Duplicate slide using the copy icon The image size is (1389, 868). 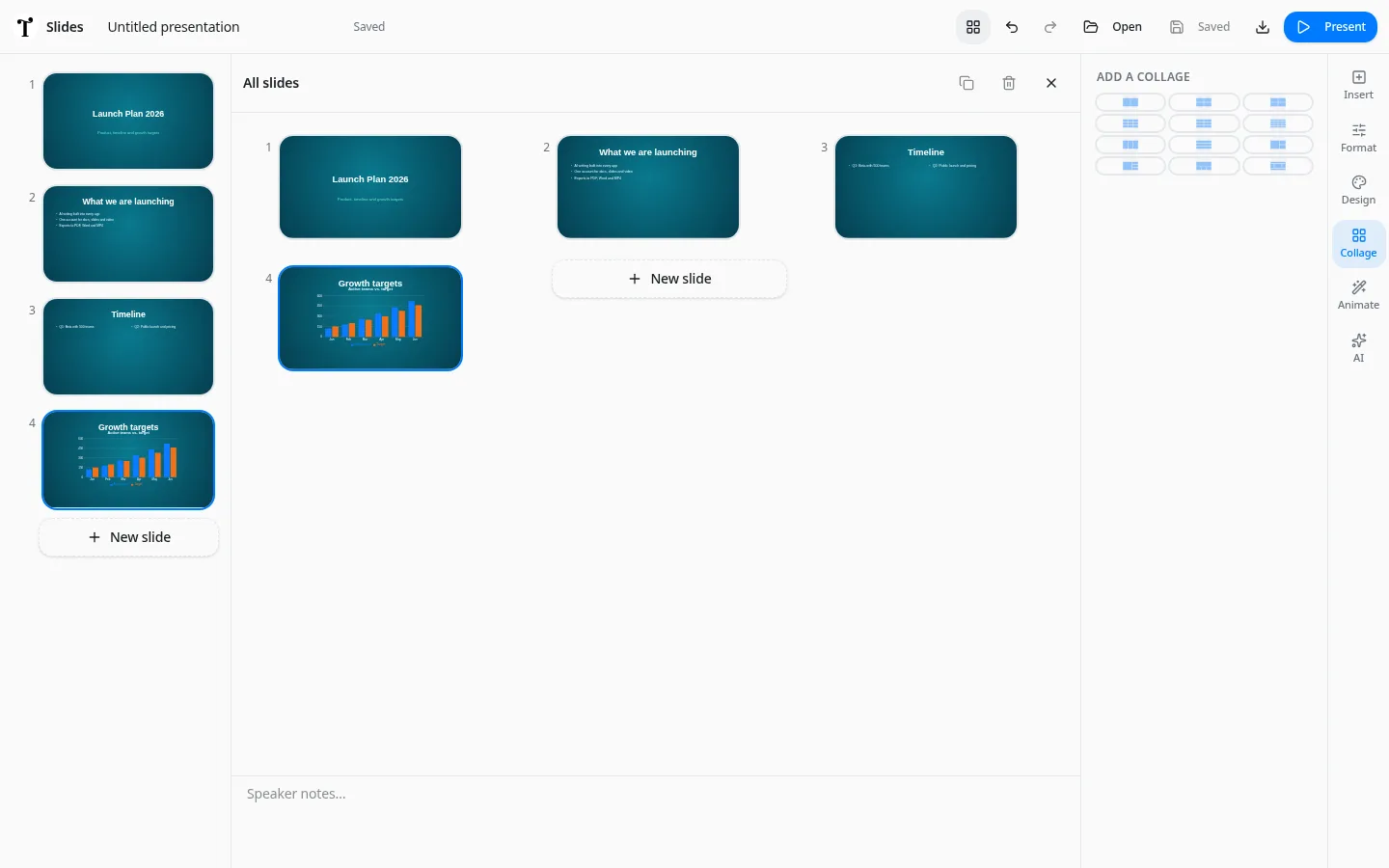[967, 83]
